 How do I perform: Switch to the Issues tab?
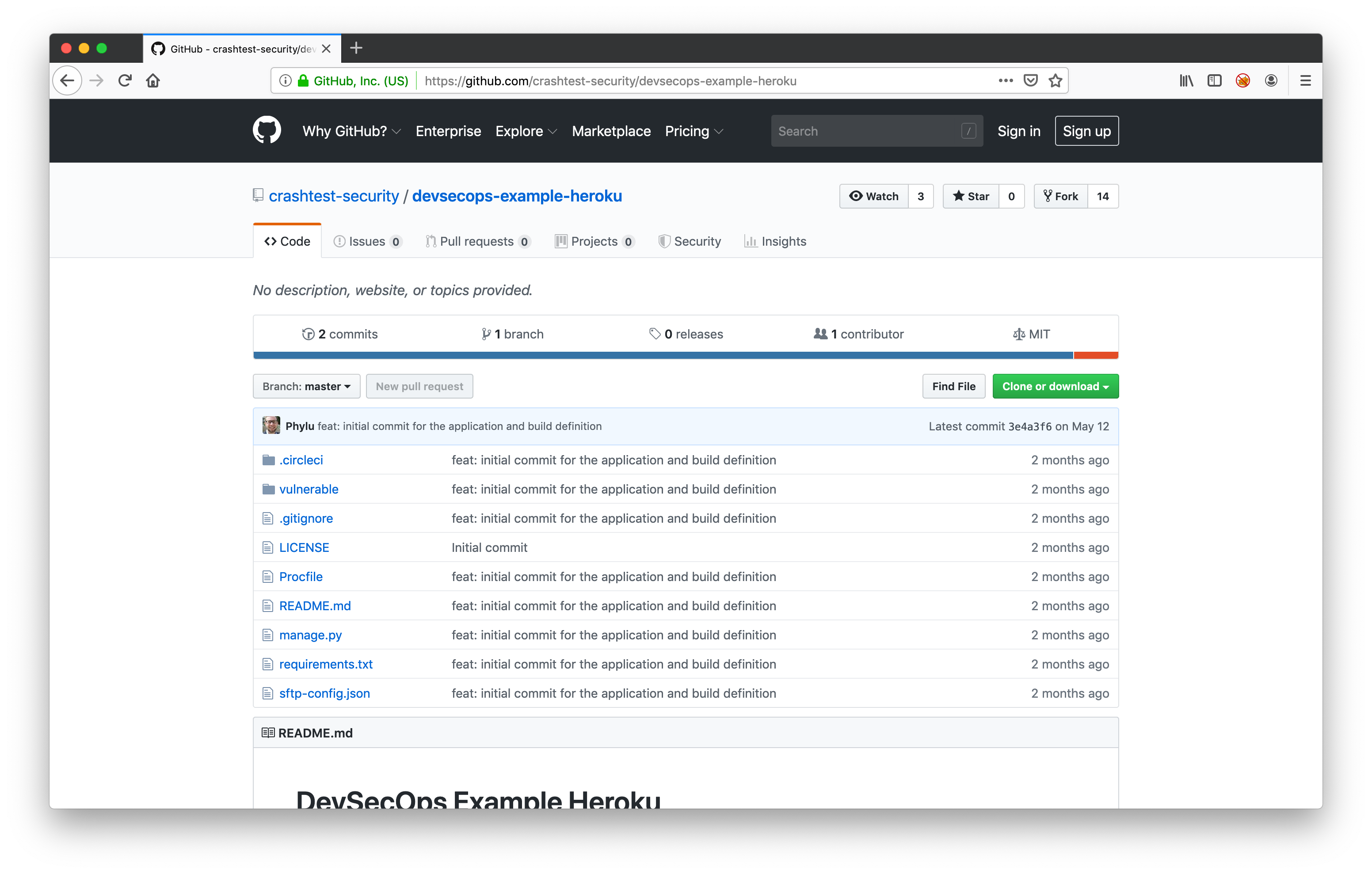pos(367,241)
